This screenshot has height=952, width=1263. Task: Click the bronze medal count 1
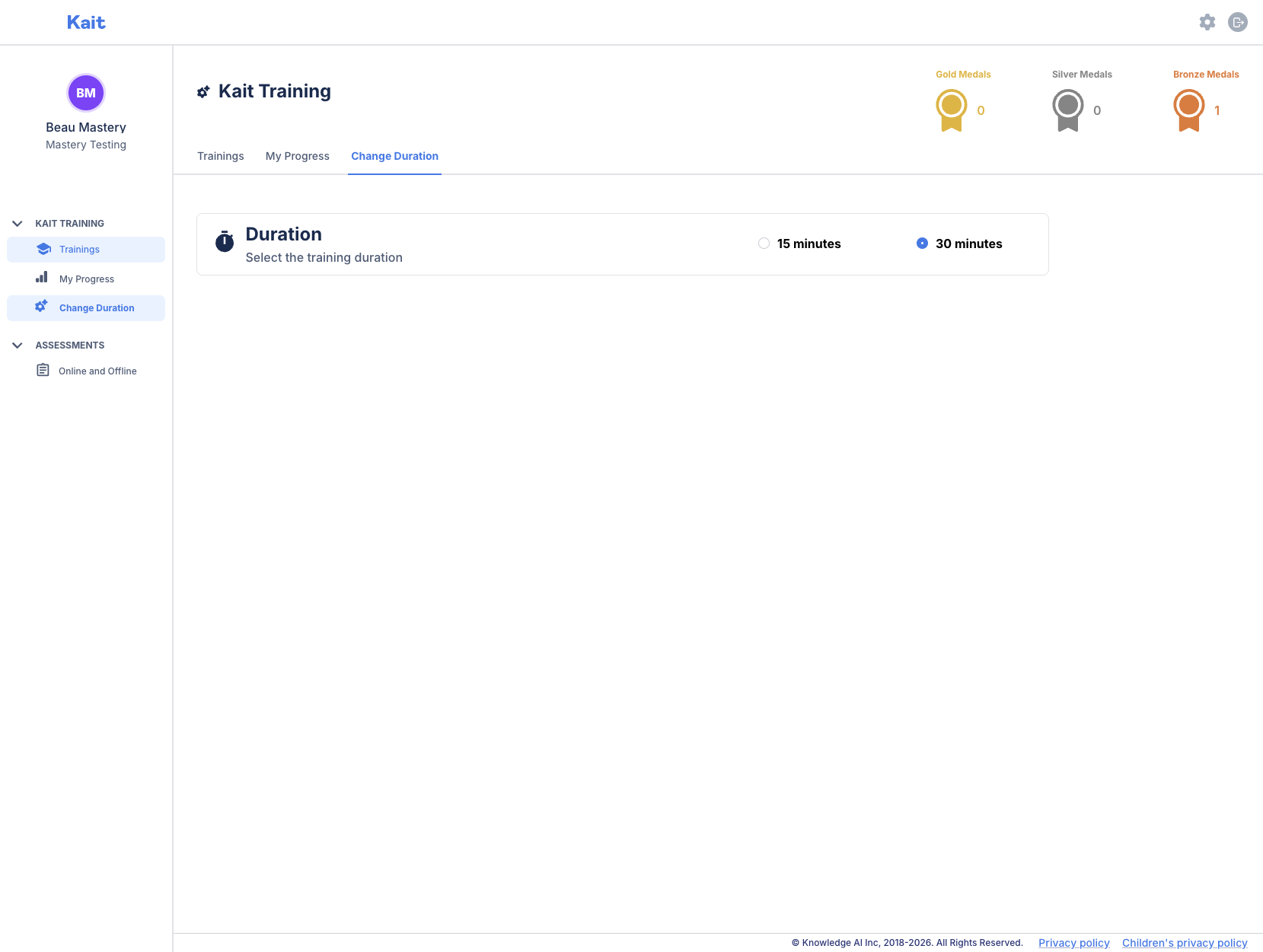[1217, 110]
